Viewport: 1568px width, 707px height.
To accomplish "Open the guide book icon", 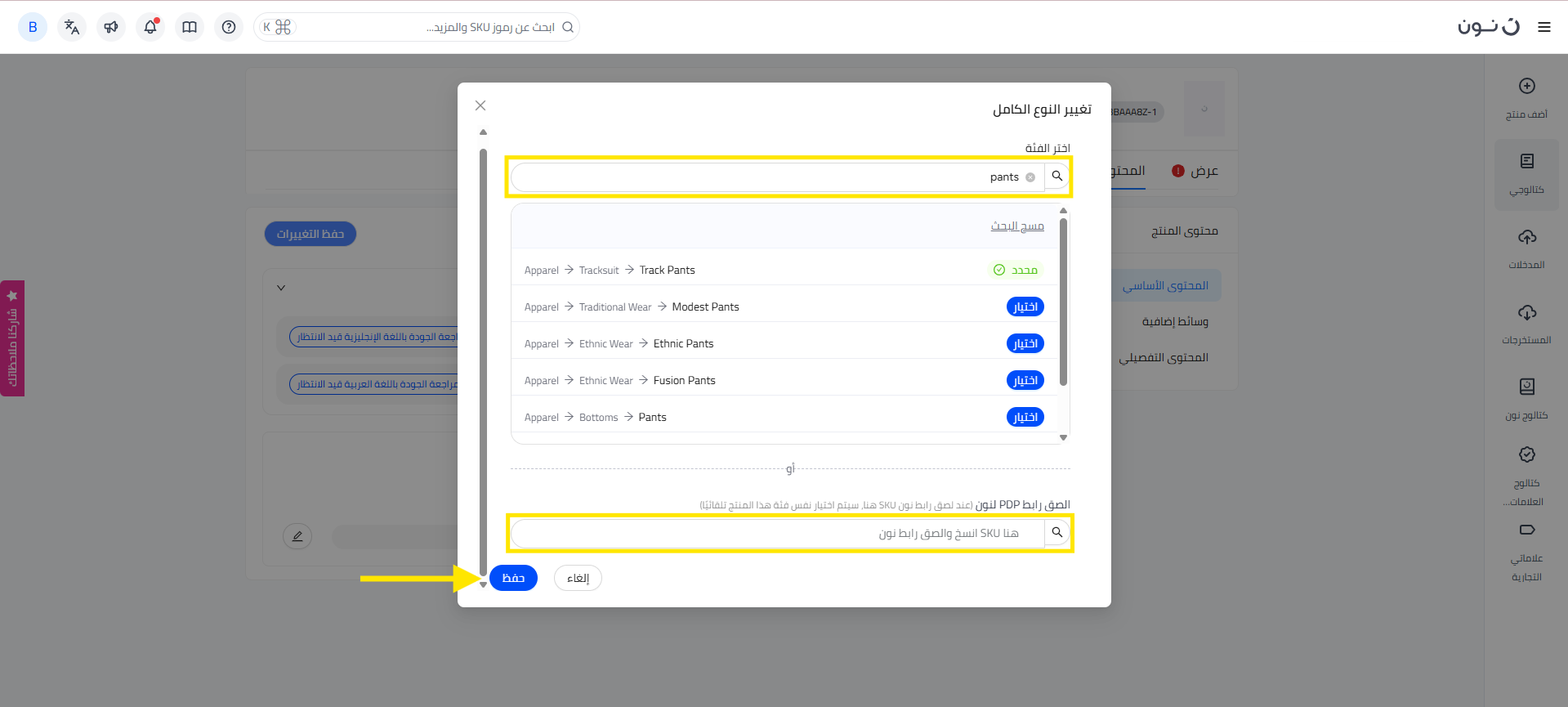I will point(190,27).
